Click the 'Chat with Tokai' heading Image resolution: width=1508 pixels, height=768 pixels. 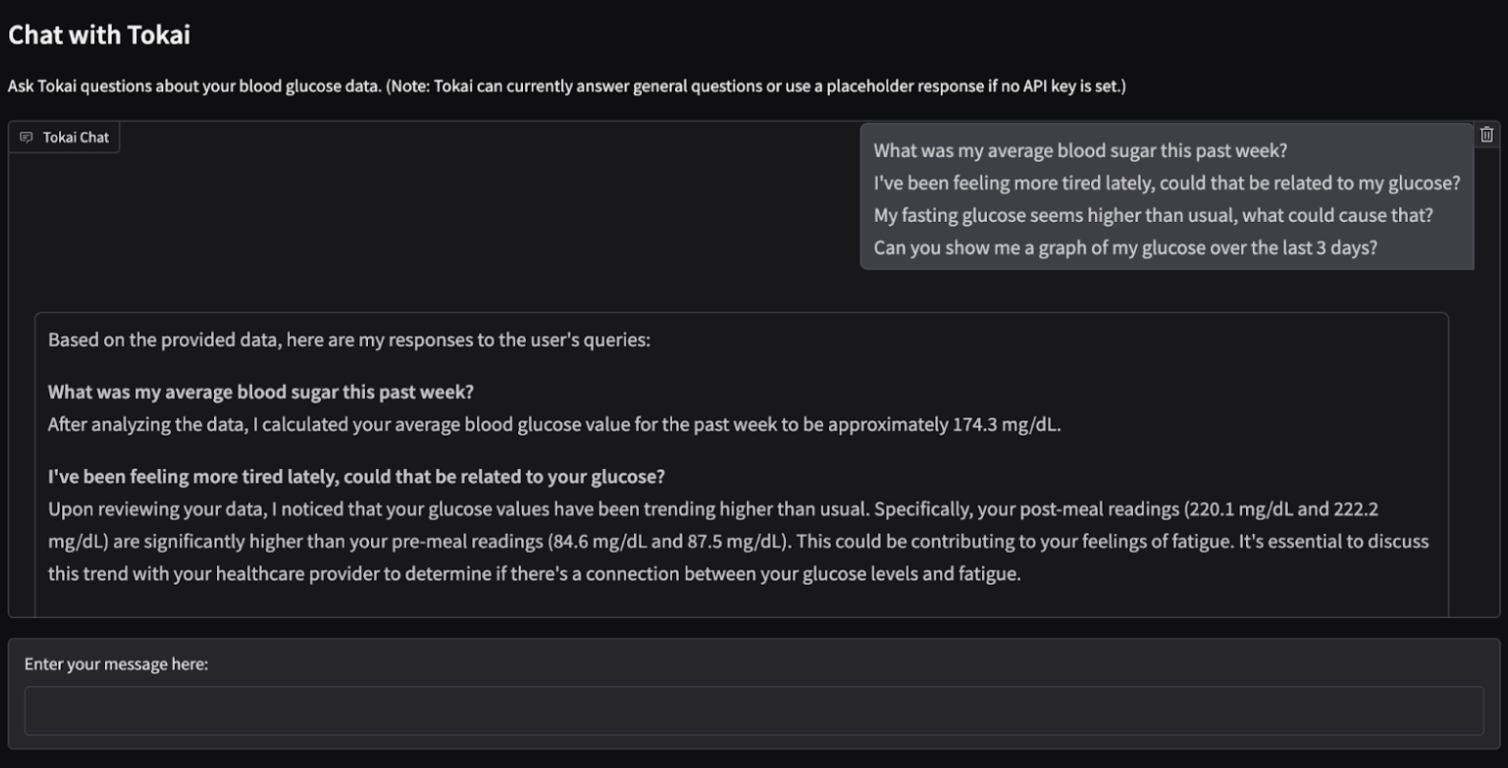(99, 35)
